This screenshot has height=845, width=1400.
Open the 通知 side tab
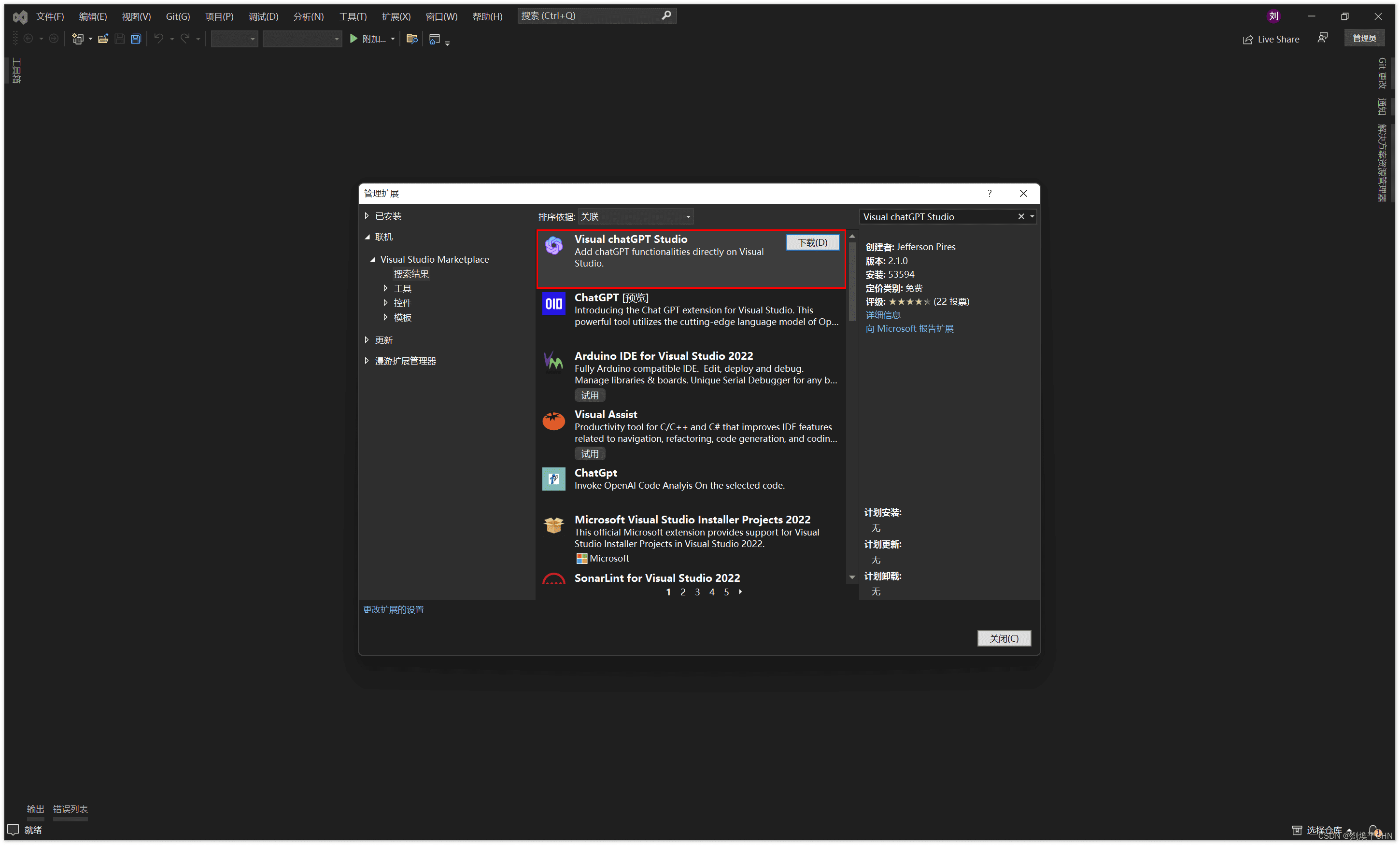(1383, 106)
